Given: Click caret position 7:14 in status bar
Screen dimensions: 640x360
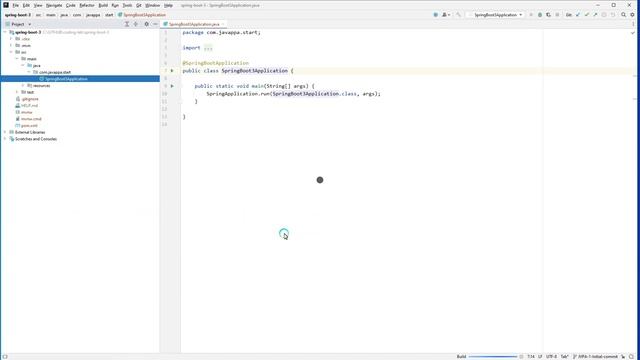Looking at the screenshot, I should [x=531, y=356].
